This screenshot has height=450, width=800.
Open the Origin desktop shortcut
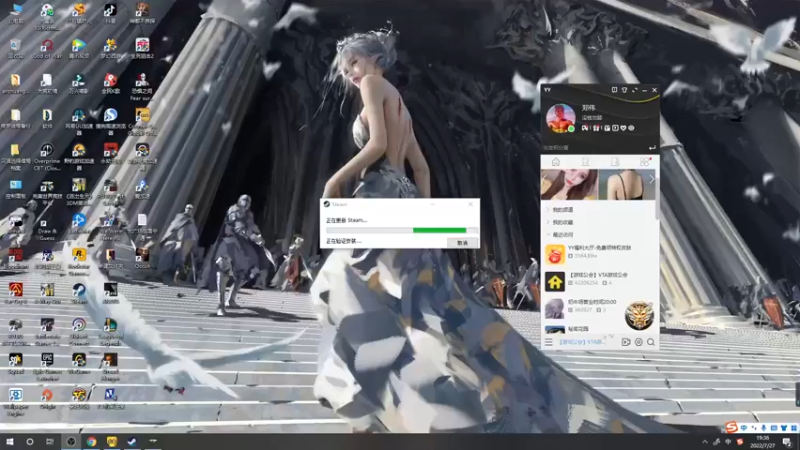(47, 398)
